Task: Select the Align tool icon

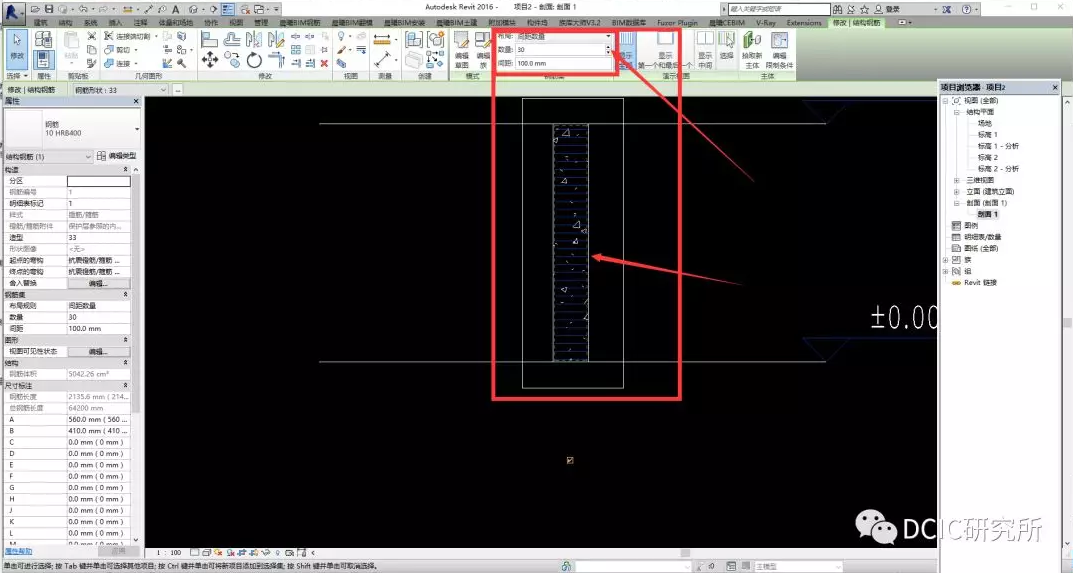Action: pos(209,40)
